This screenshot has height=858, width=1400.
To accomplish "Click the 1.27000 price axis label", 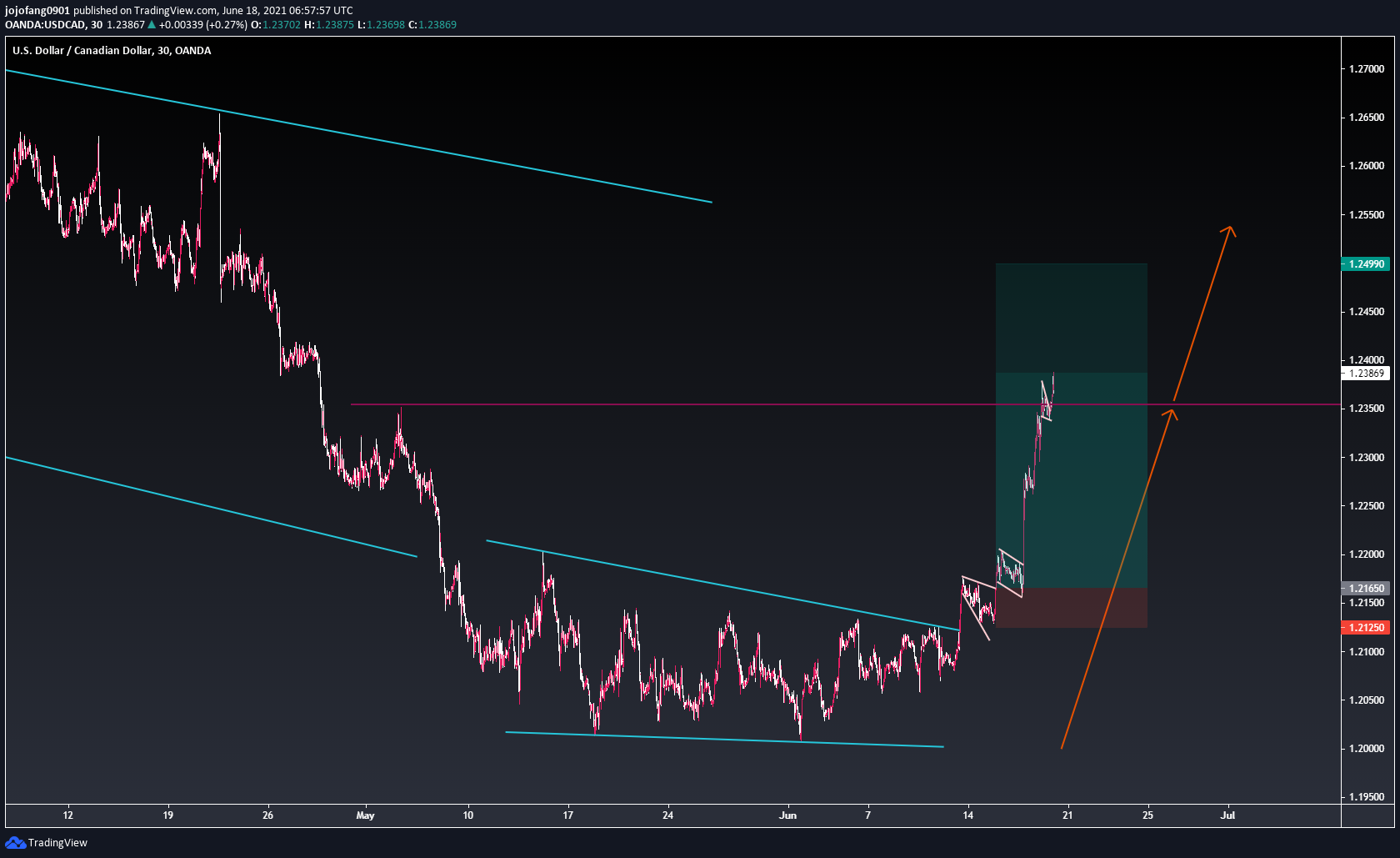I will (x=1367, y=69).
